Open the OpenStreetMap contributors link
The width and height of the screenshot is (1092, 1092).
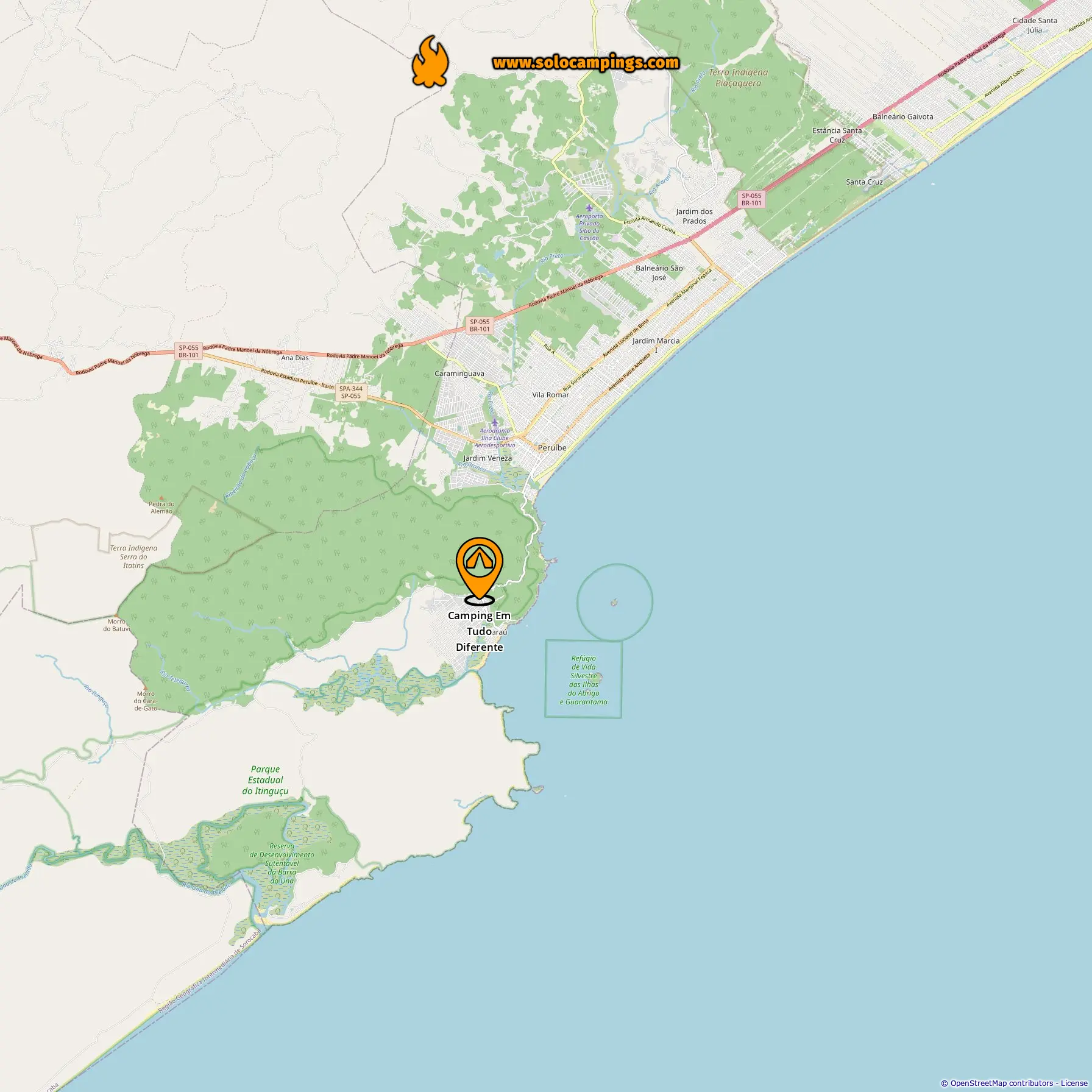[x=1002, y=1083]
